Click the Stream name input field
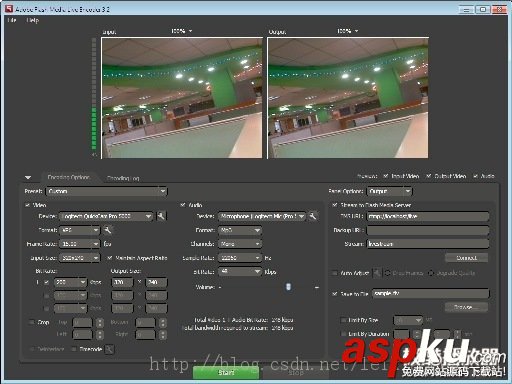 pos(428,244)
